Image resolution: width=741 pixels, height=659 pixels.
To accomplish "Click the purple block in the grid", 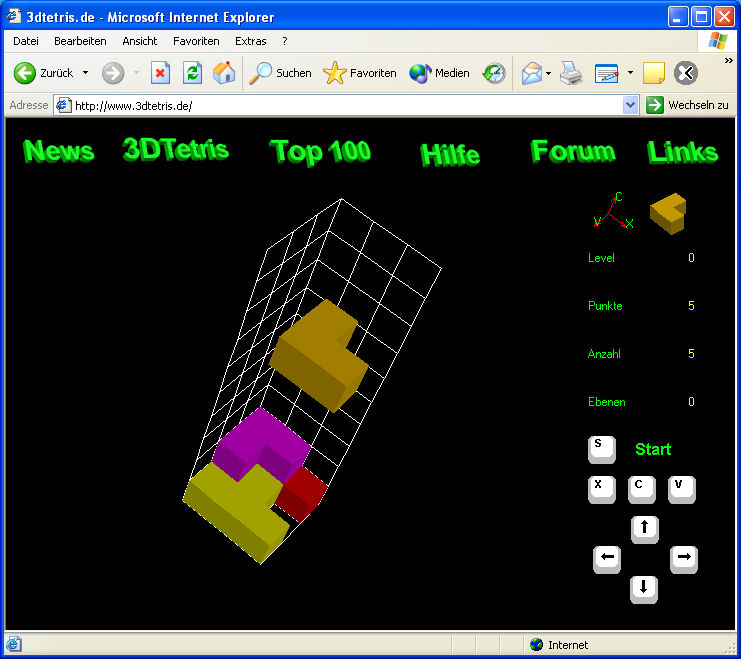I will coord(261,444).
